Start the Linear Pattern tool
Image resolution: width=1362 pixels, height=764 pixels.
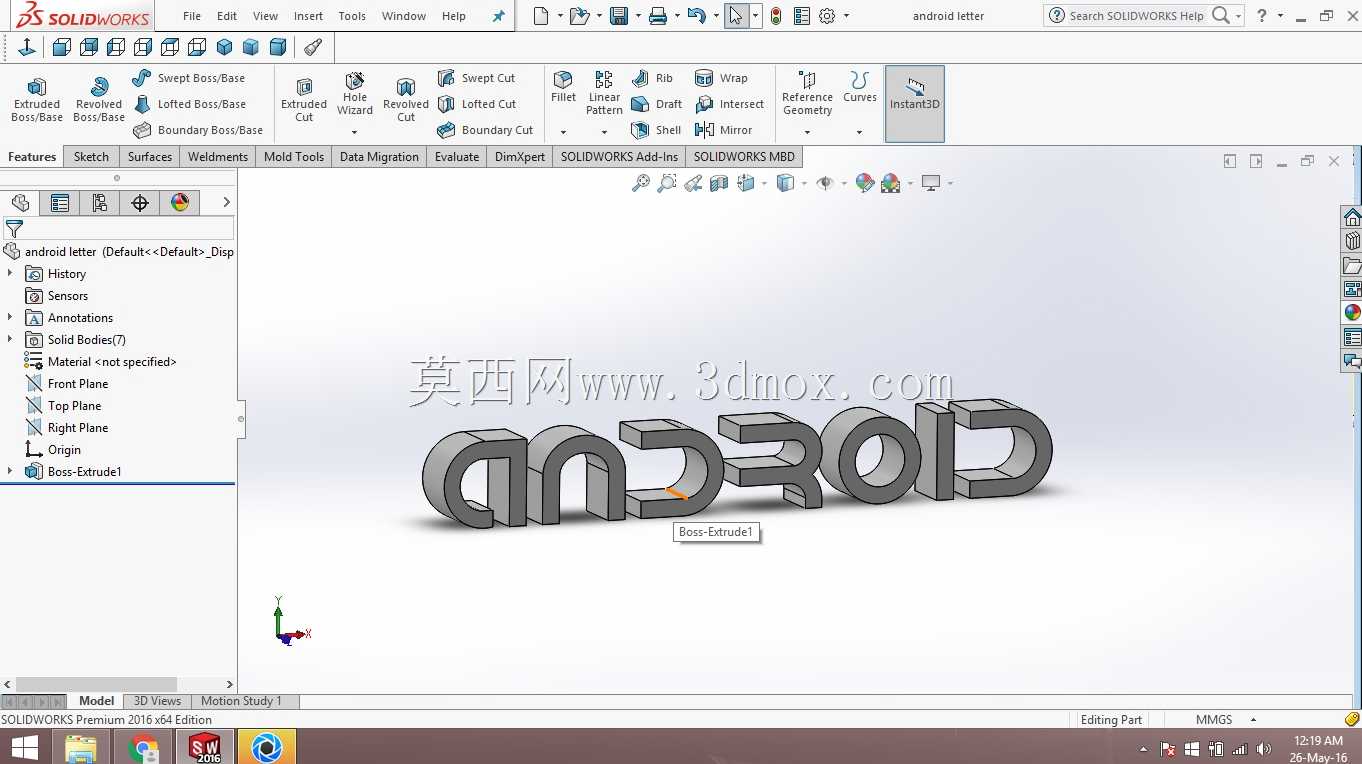(x=604, y=93)
